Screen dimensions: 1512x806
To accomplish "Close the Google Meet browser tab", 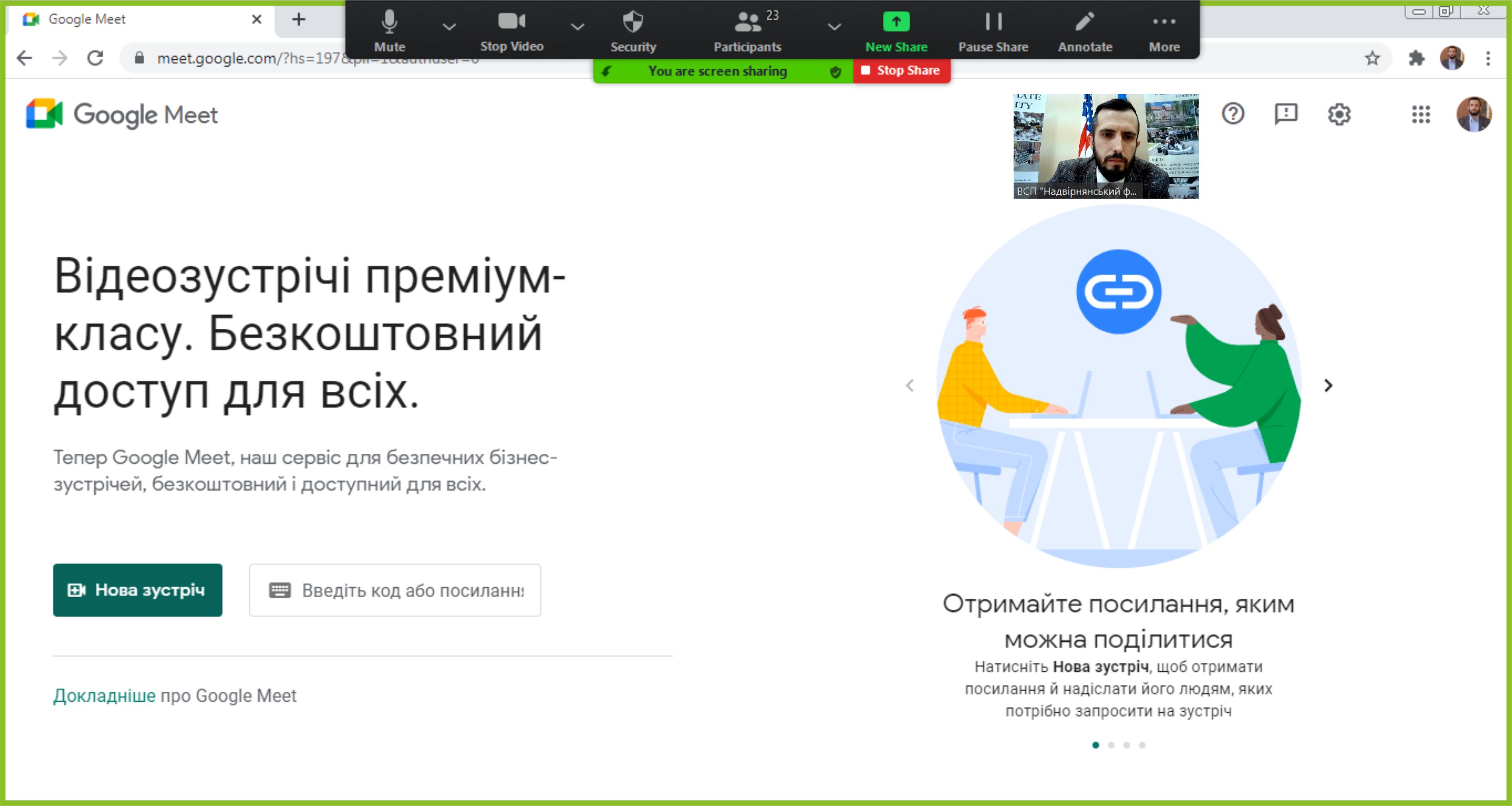I will (x=257, y=20).
